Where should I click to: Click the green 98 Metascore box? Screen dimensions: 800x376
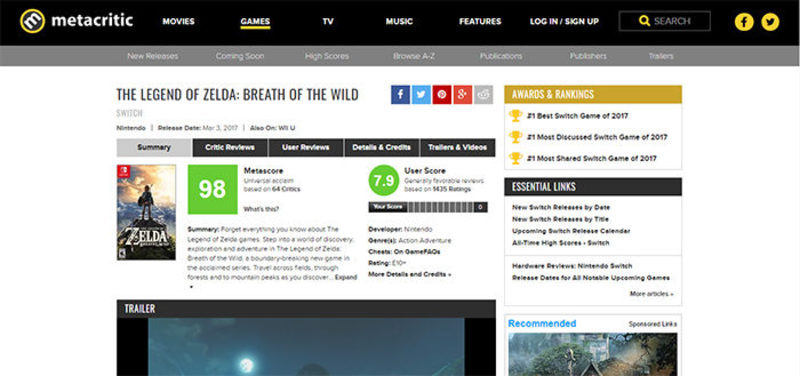pyautogui.click(x=212, y=189)
